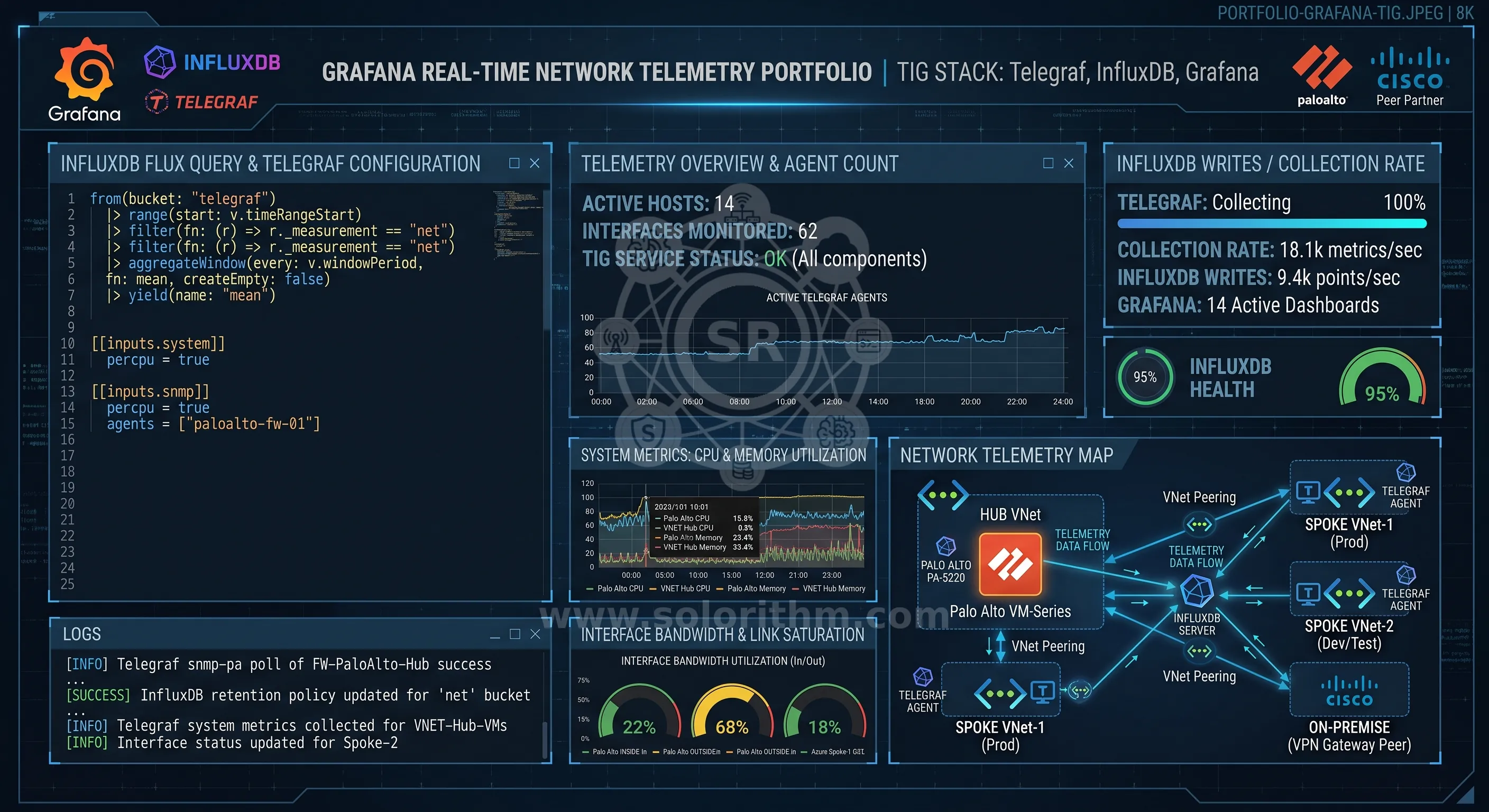Click the Telegraf logo icon

click(156, 101)
